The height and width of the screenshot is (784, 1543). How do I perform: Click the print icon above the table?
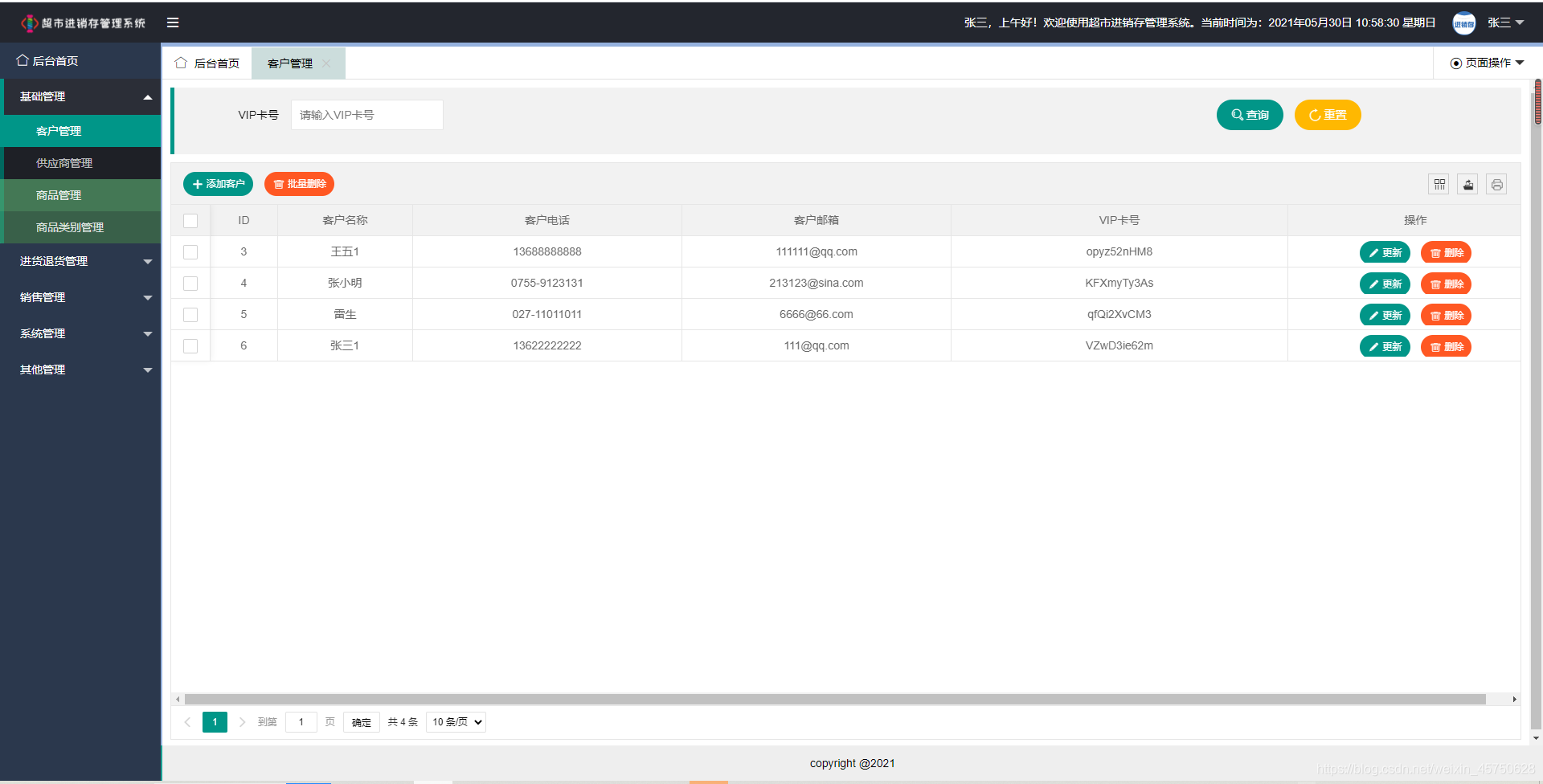point(1496,184)
